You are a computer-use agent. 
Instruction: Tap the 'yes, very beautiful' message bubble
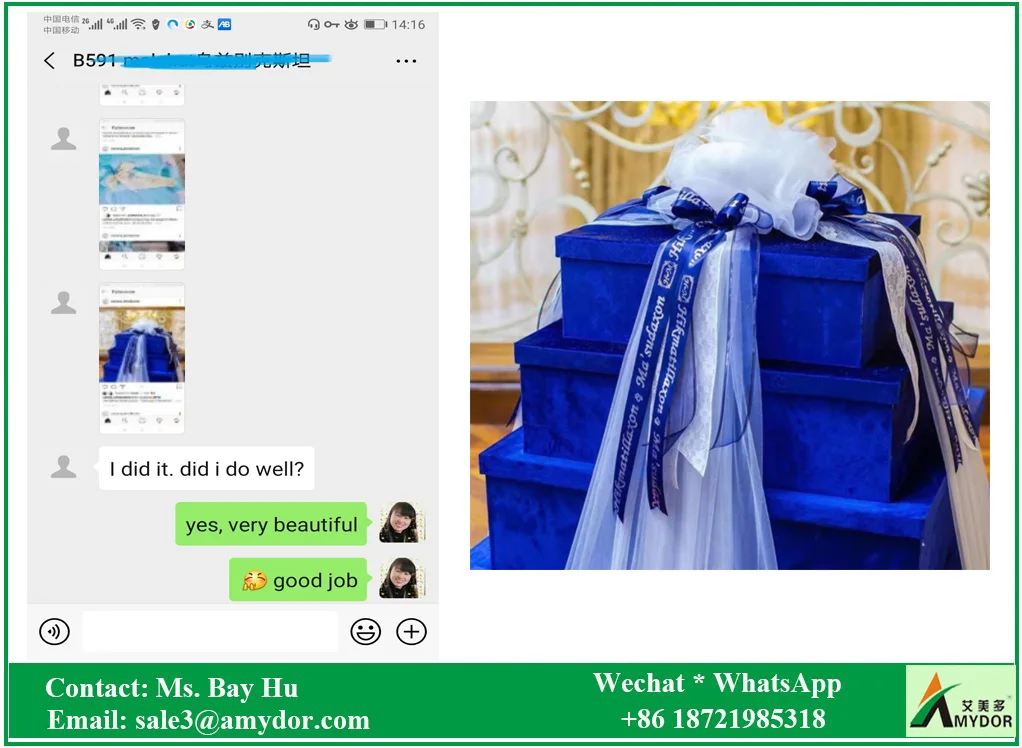pos(271,525)
